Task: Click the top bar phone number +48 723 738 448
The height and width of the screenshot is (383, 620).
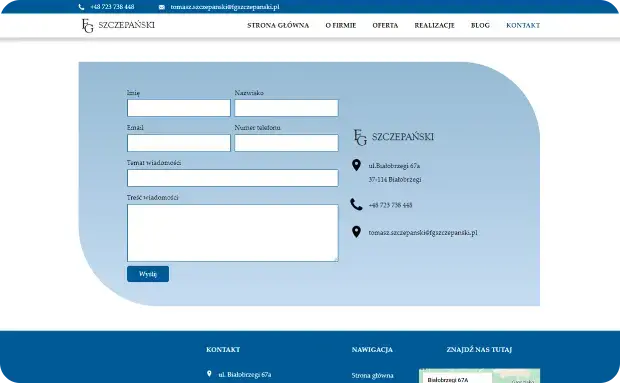Action: click(x=112, y=7)
